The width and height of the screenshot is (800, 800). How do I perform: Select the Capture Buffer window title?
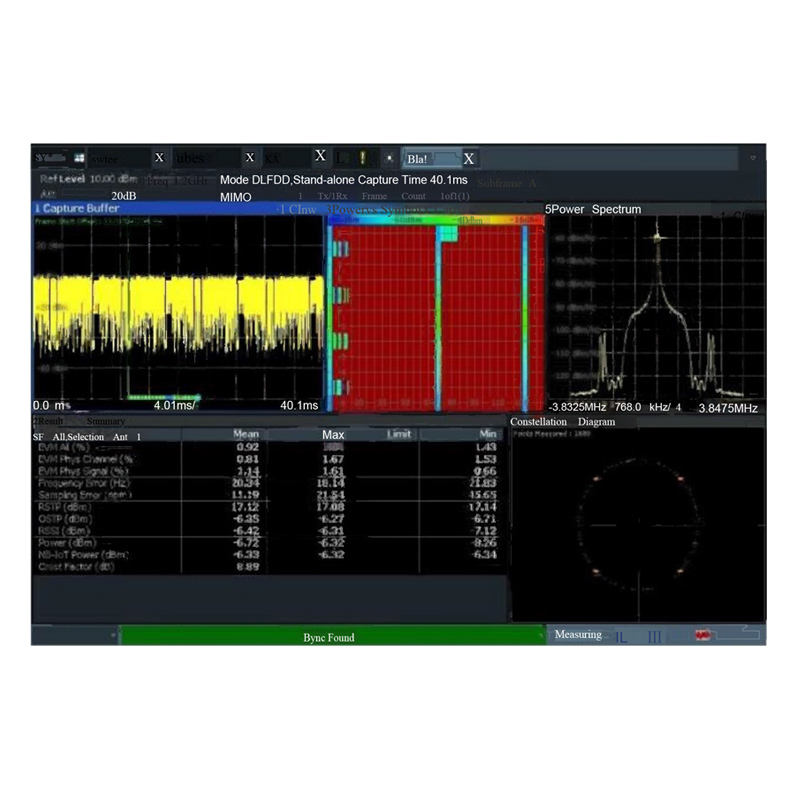click(x=77, y=208)
